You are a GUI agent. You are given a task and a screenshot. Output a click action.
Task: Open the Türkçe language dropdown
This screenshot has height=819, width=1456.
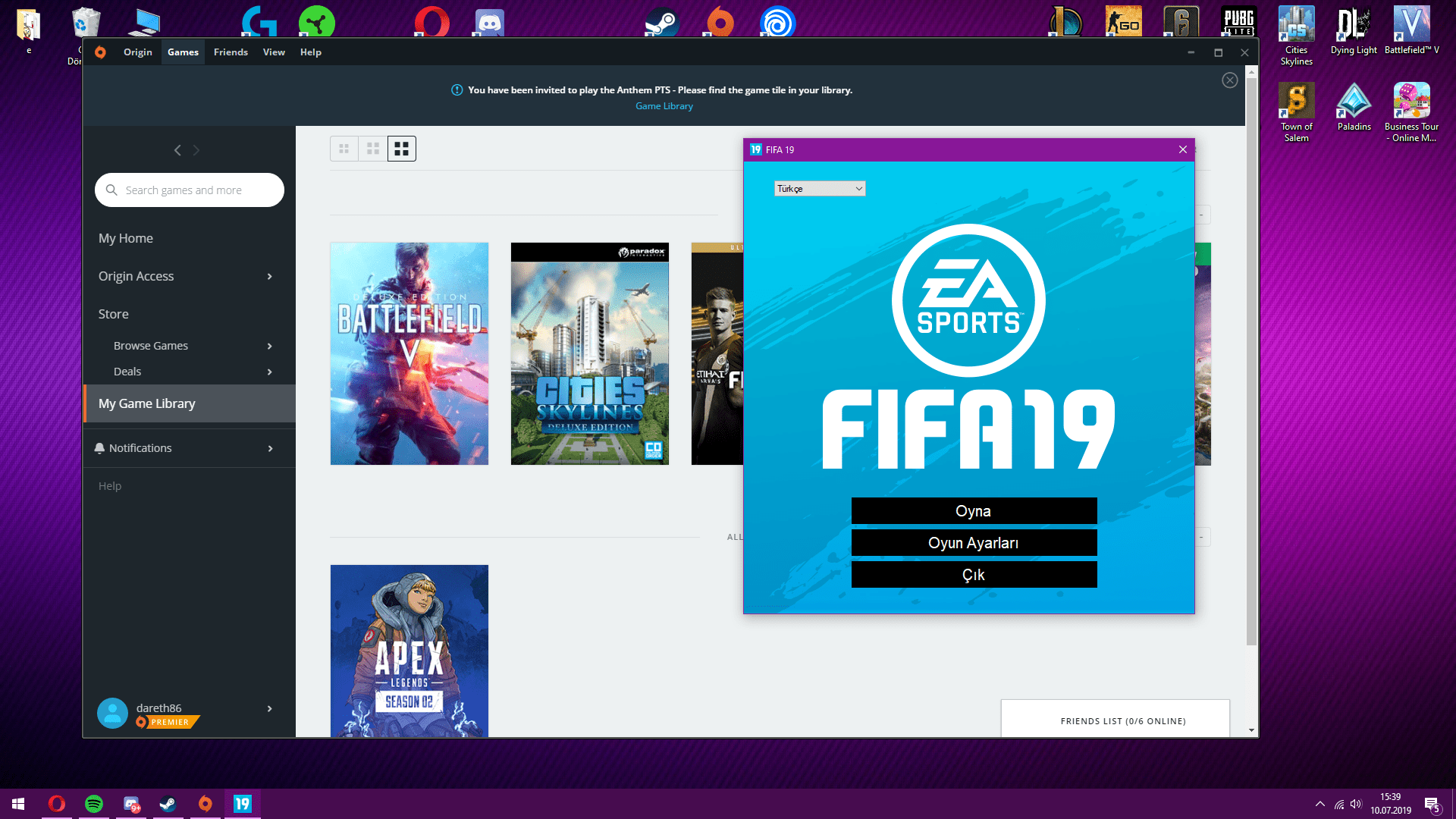820,189
